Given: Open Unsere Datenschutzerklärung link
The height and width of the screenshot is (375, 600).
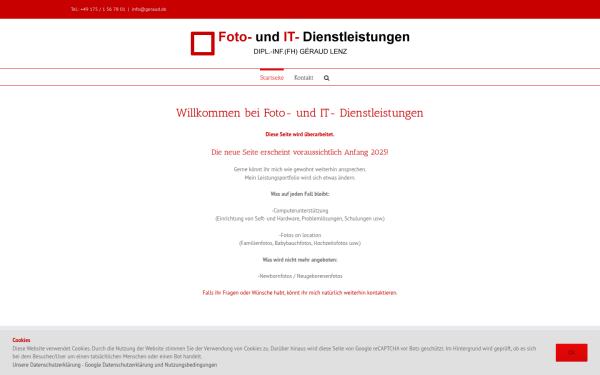Looking at the screenshot, I should pyautogui.click(x=47, y=365).
